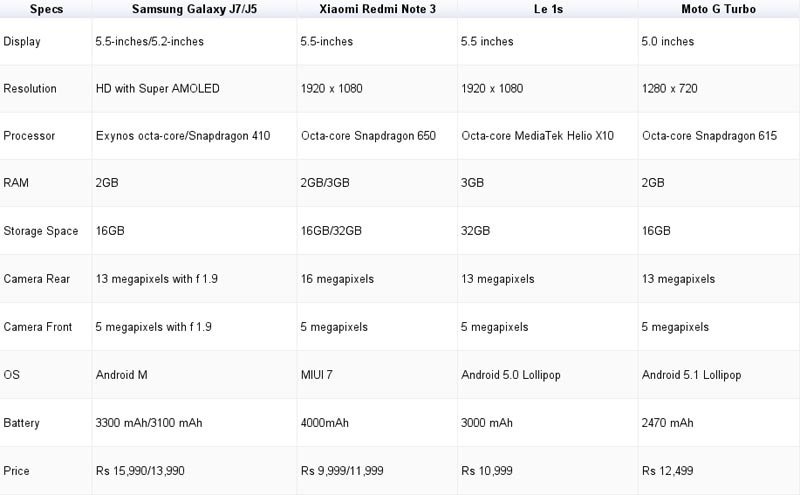Click the Moto G Turbo column header

[x=718, y=9]
